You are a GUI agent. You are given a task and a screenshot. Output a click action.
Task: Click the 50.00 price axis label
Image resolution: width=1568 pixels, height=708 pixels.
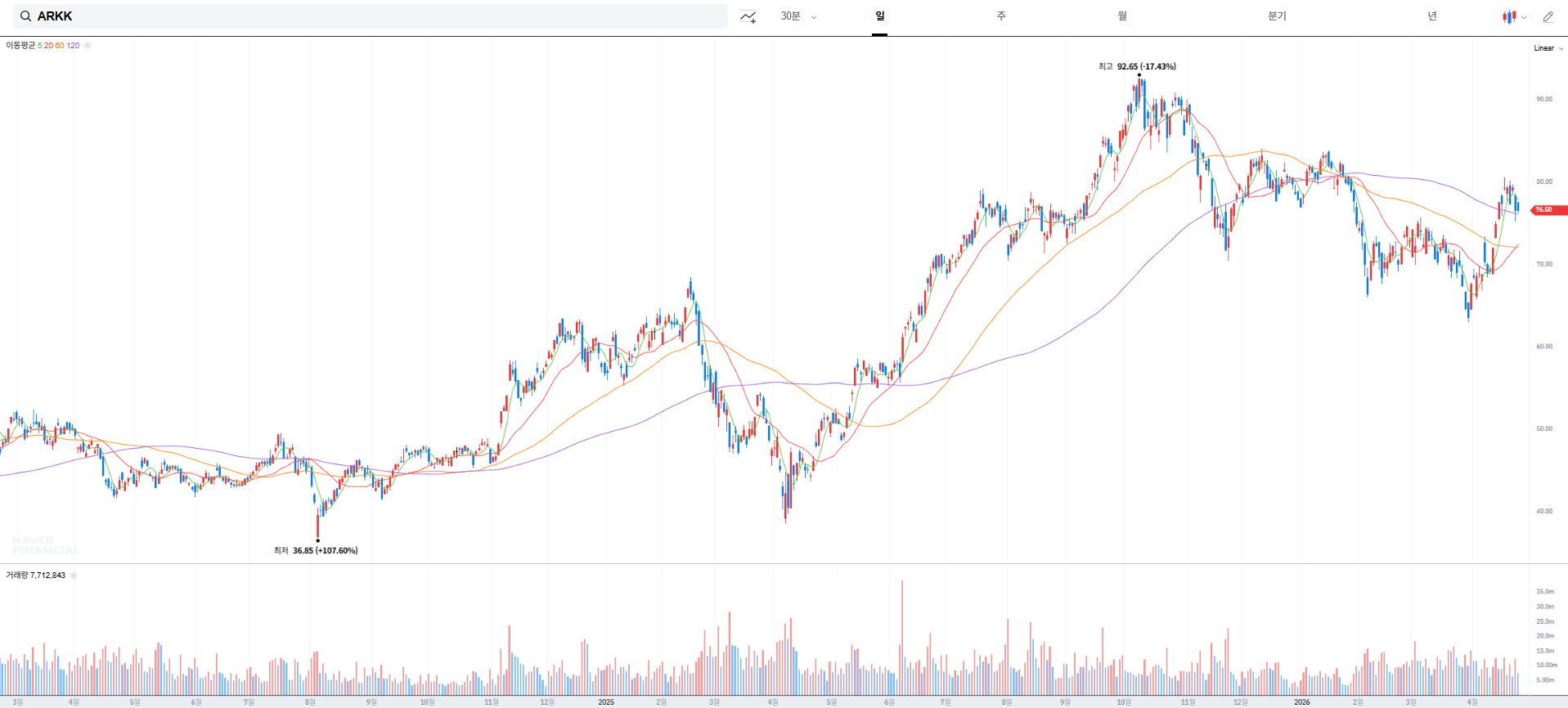(x=1544, y=428)
